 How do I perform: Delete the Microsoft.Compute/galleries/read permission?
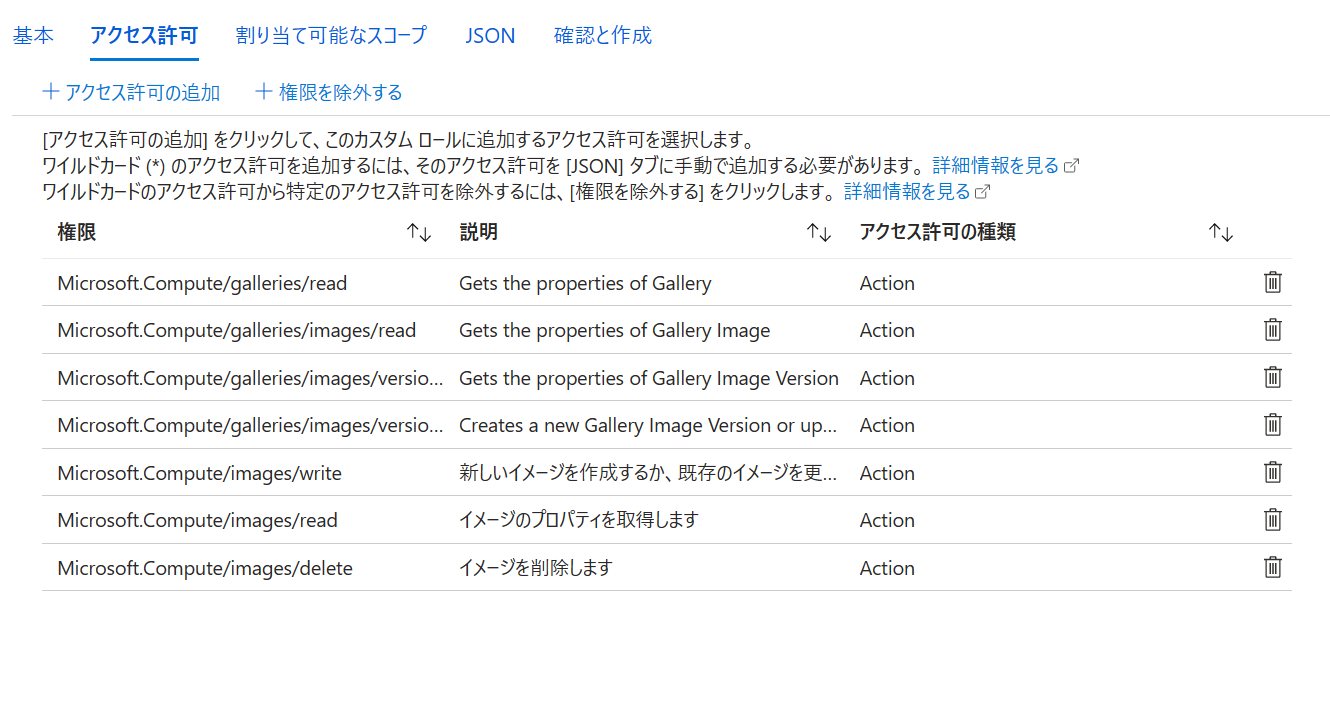click(1273, 283)
